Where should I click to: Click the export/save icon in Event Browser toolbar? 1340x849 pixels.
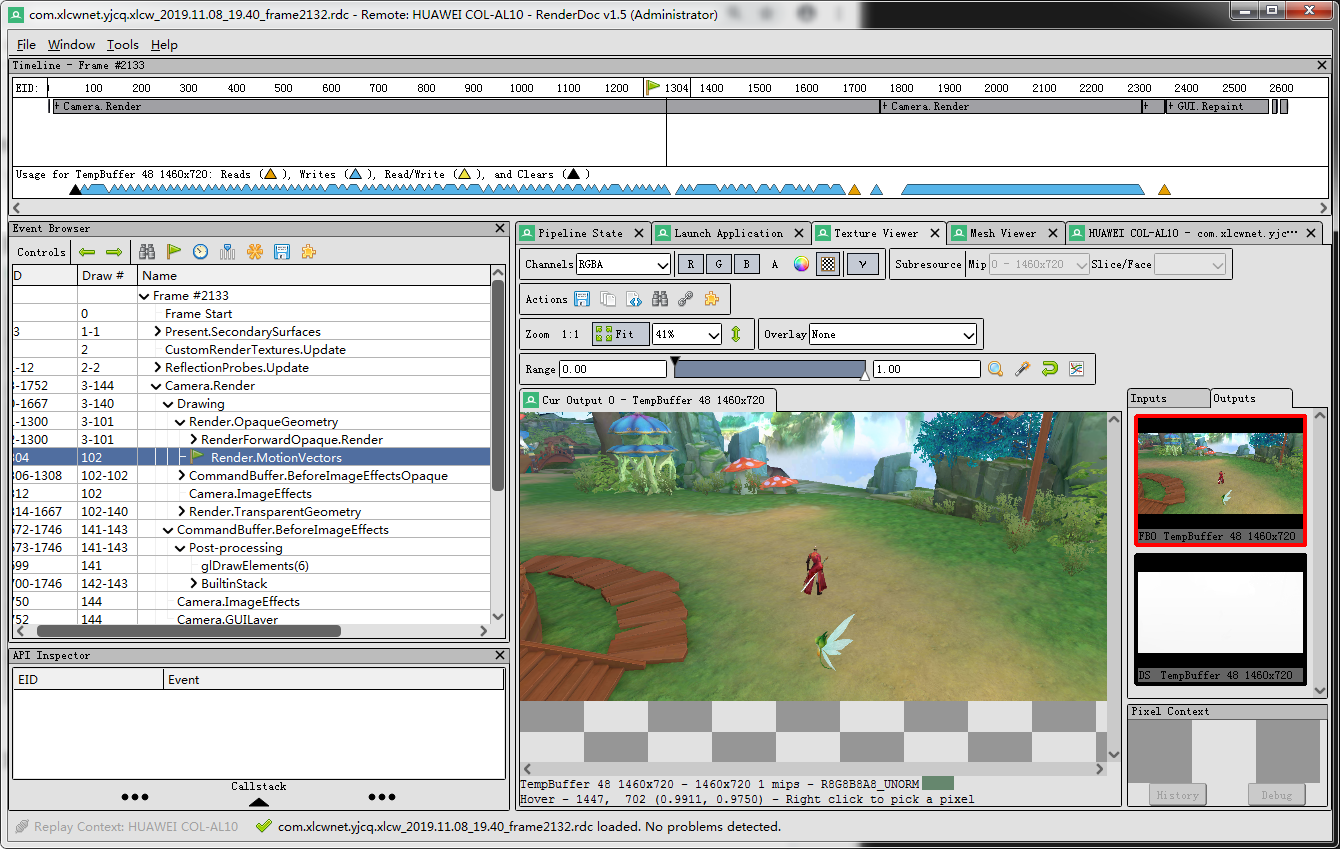tap(279, 252)
